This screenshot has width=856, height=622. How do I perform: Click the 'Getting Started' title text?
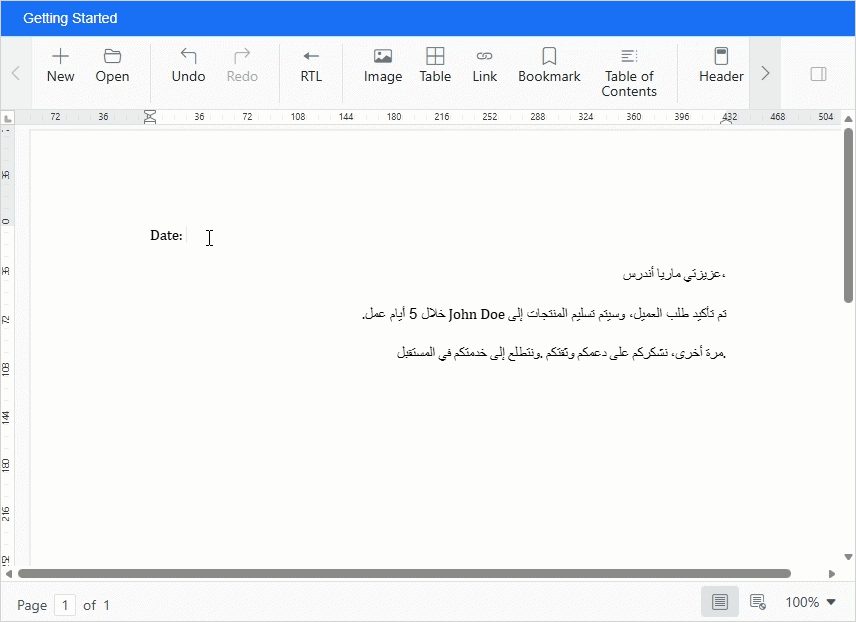(70, 18)
